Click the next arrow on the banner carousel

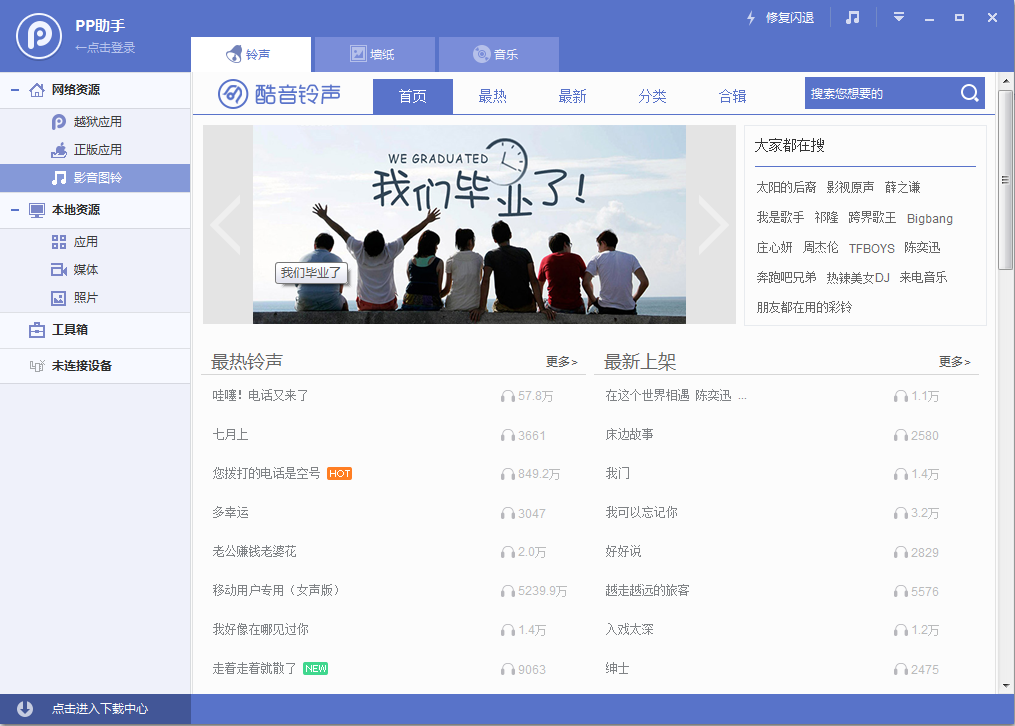click(715, 225)
